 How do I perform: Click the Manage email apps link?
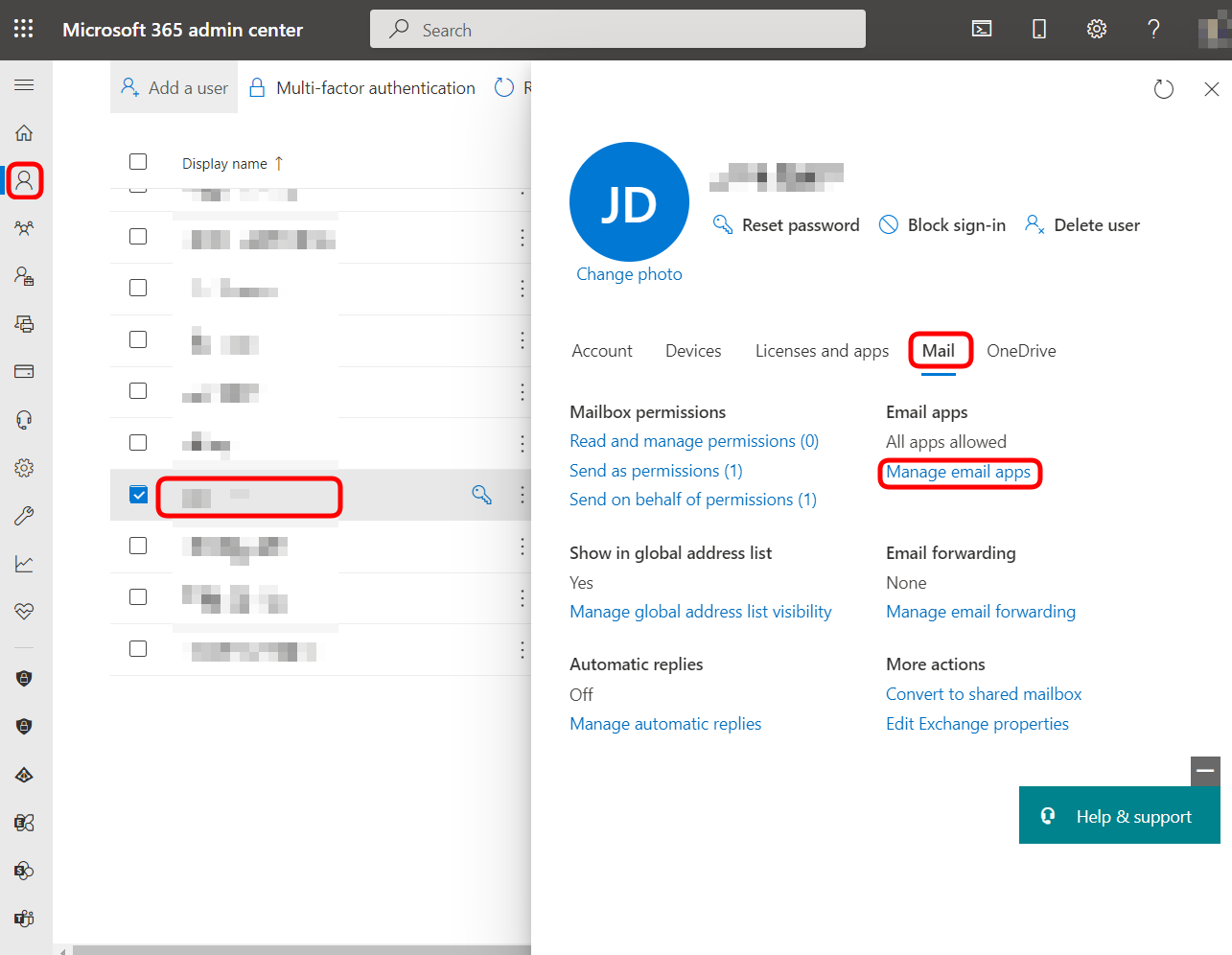click(x=958, y=472)
